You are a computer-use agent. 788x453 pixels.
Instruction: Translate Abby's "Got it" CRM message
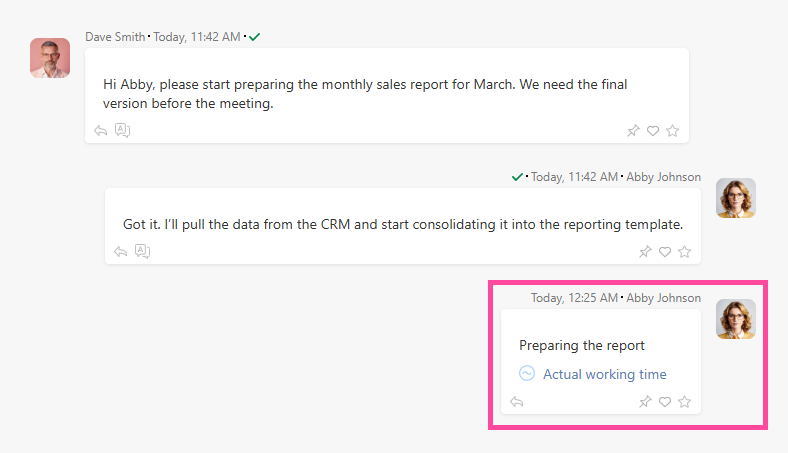pyautogui.click(x=143, y=251)
